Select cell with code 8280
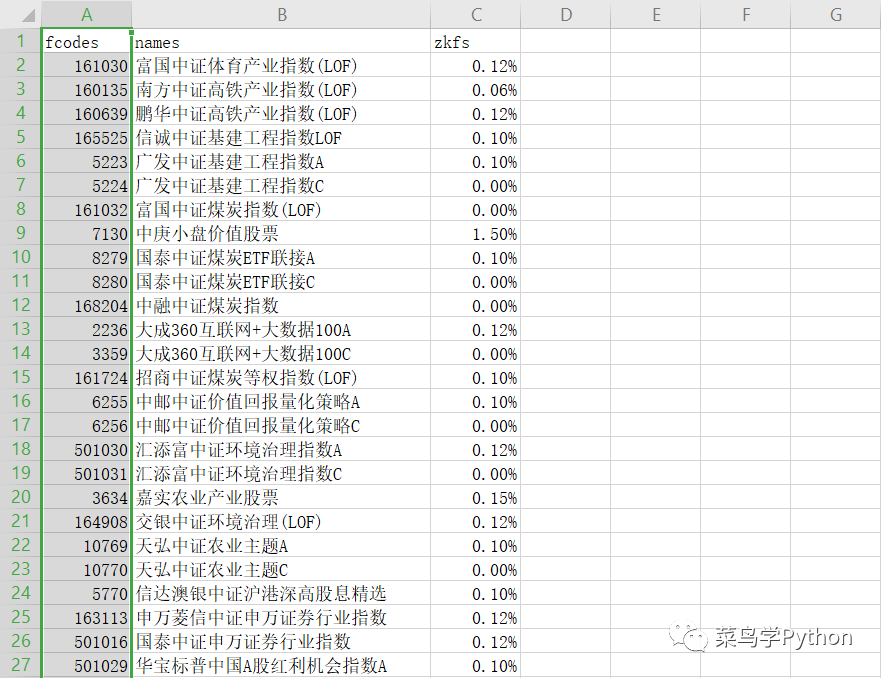 point(87,281)
